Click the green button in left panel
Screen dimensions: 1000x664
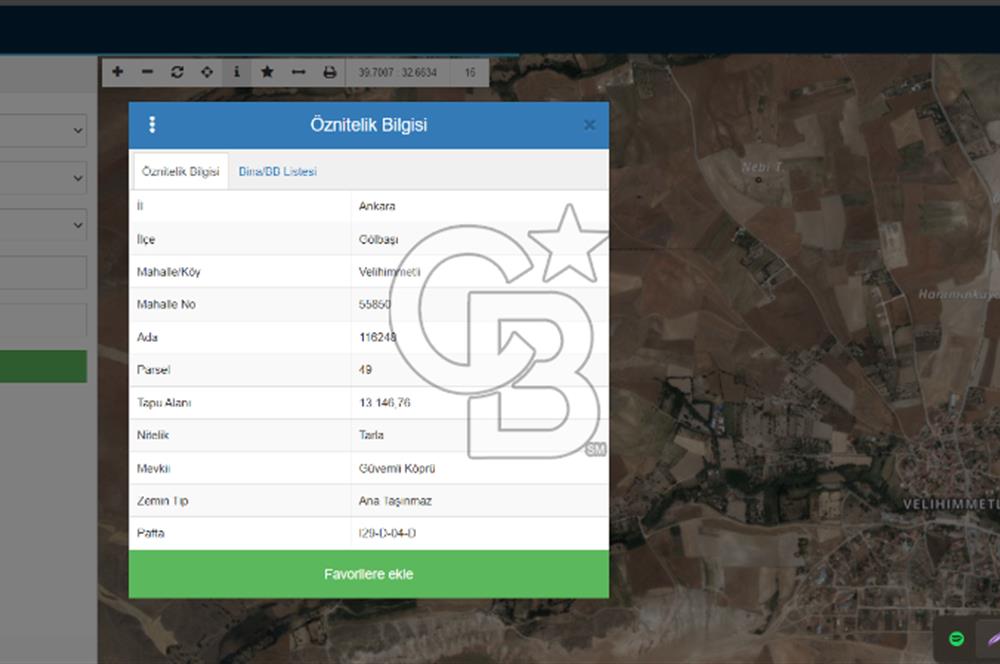click(43, 367)
